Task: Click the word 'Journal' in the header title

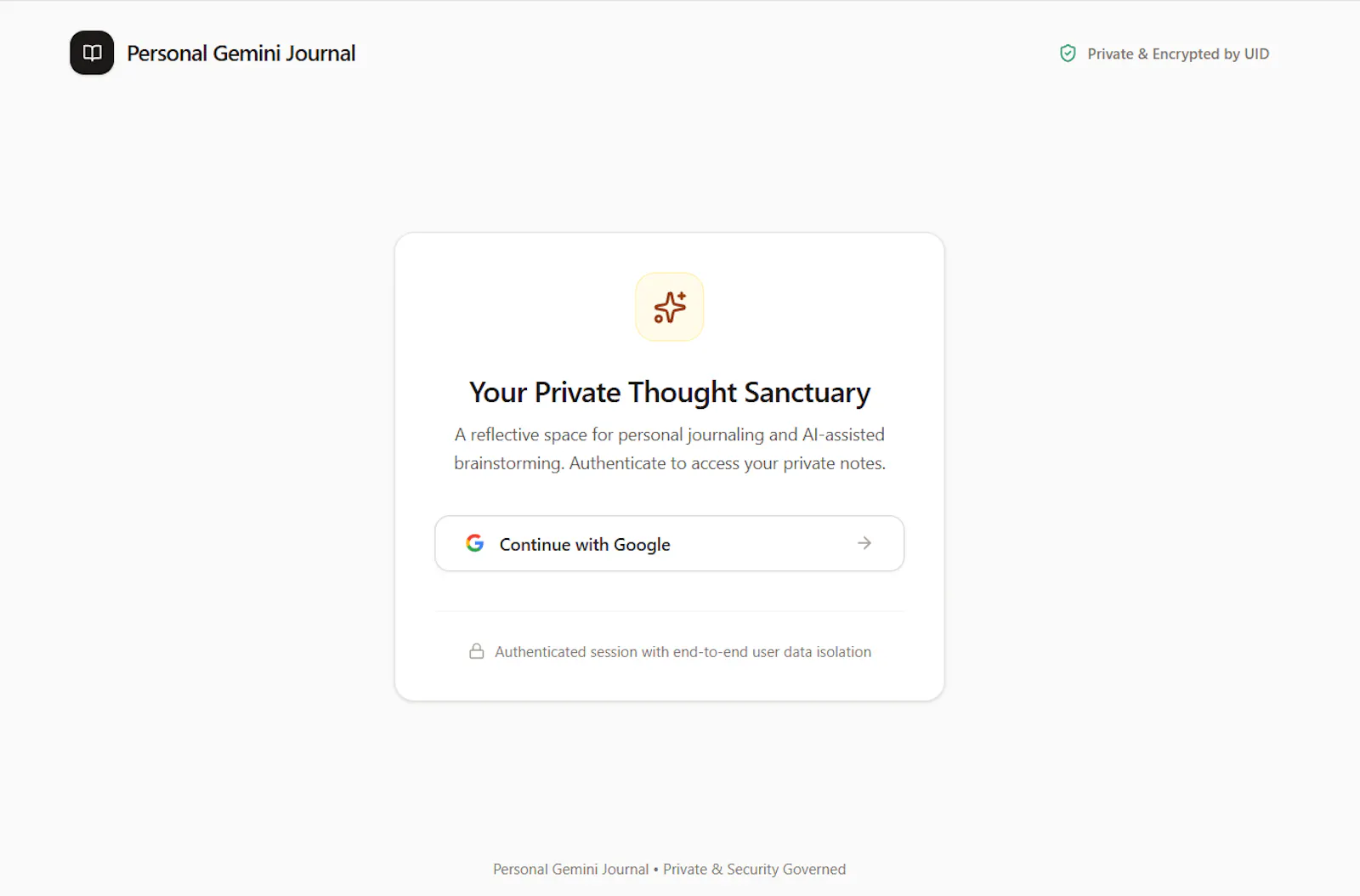Action: coord(320,54)
